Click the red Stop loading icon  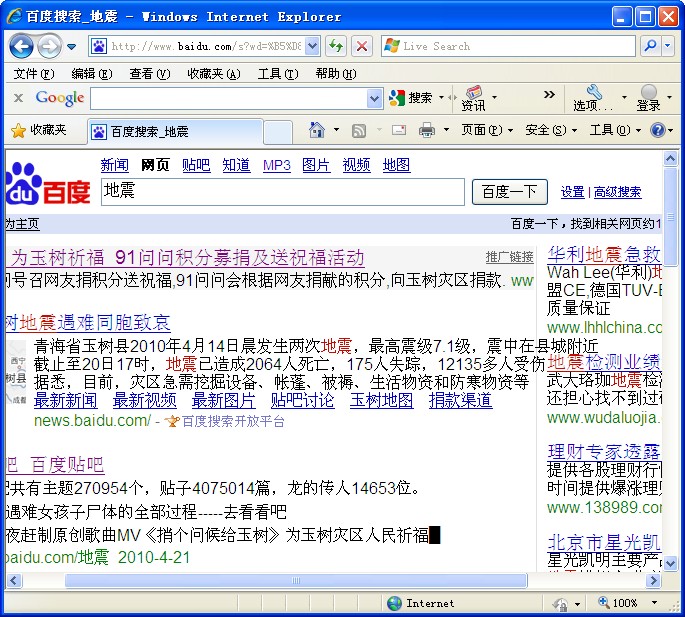tap(362, 46)
